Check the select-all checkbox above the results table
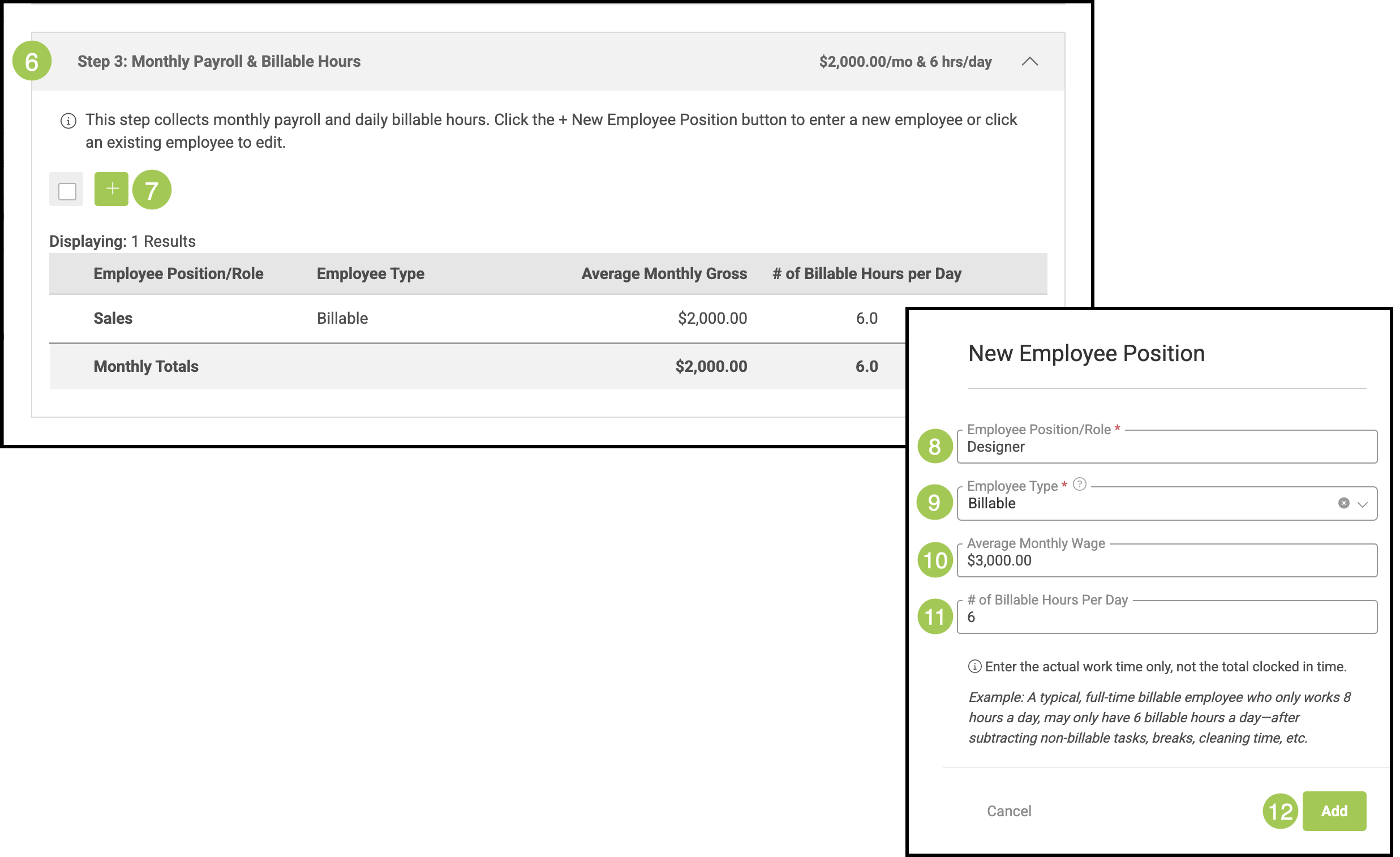The width and height of the screenshot is (1400, 857). [x=67, y=191]
